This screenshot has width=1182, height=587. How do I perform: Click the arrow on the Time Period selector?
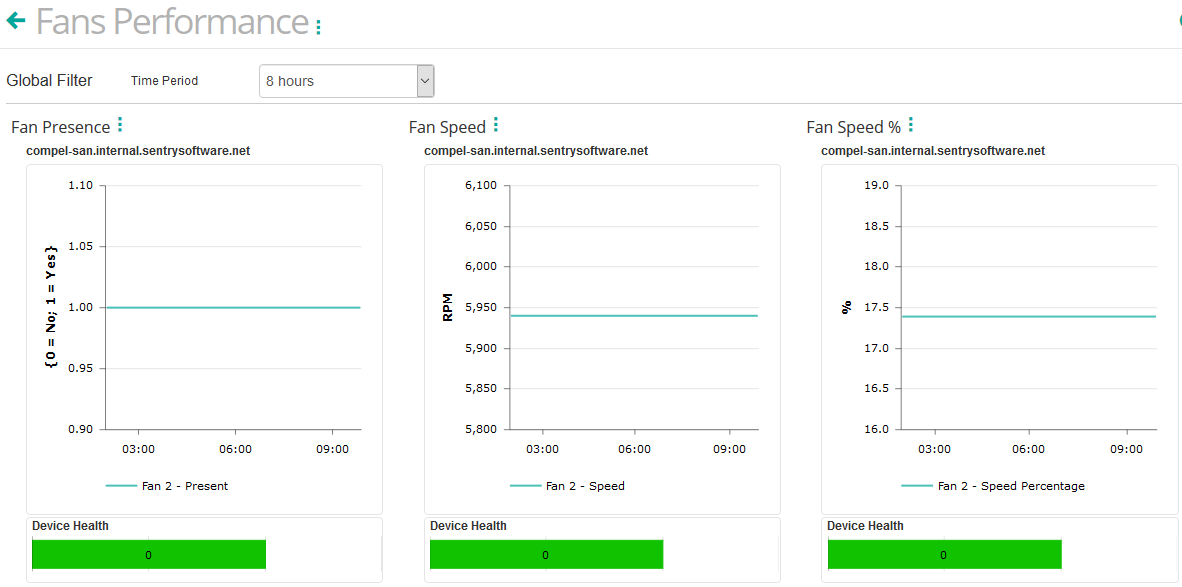click(424, 80)
